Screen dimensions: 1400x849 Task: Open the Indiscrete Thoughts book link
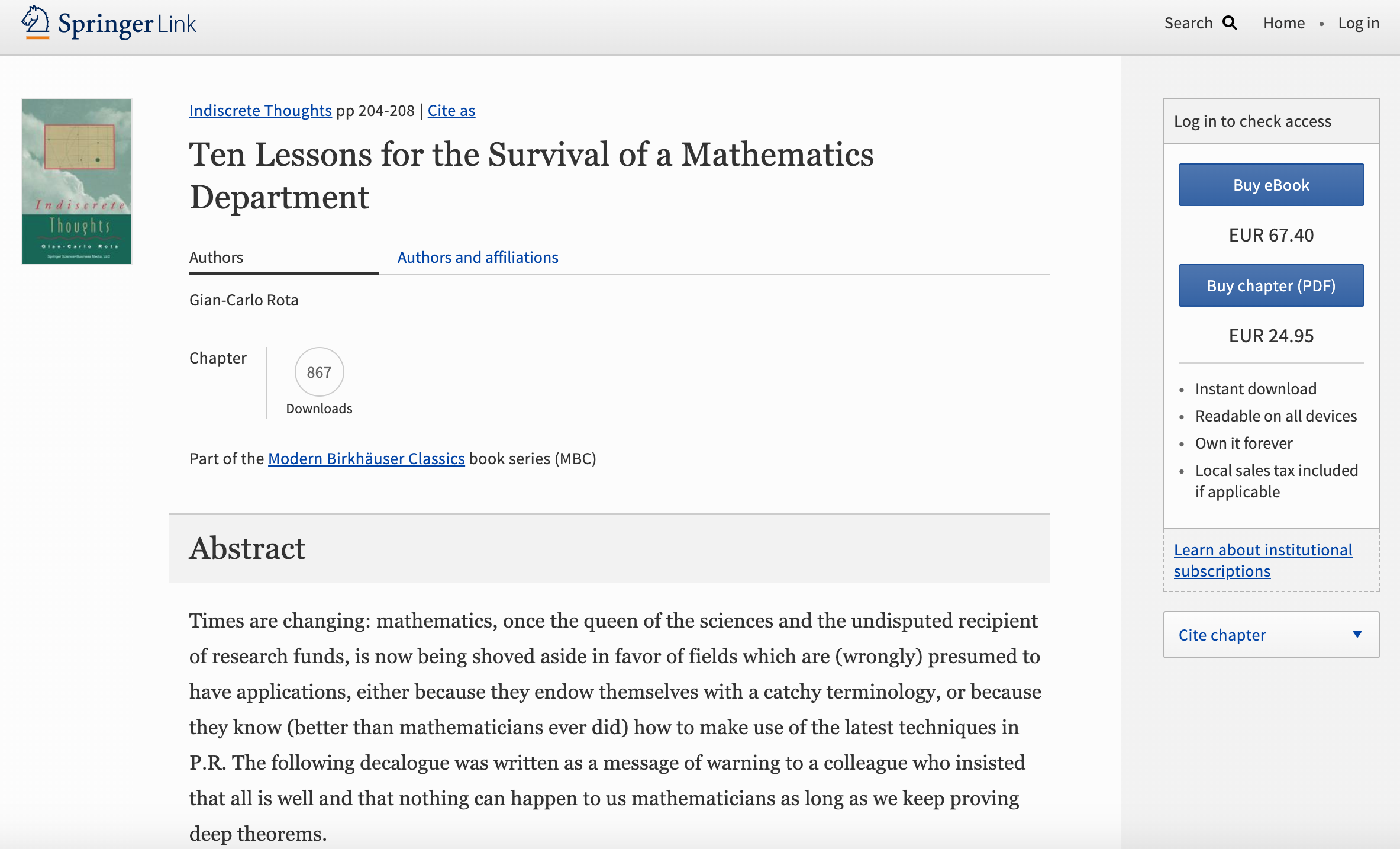[260, 110]
